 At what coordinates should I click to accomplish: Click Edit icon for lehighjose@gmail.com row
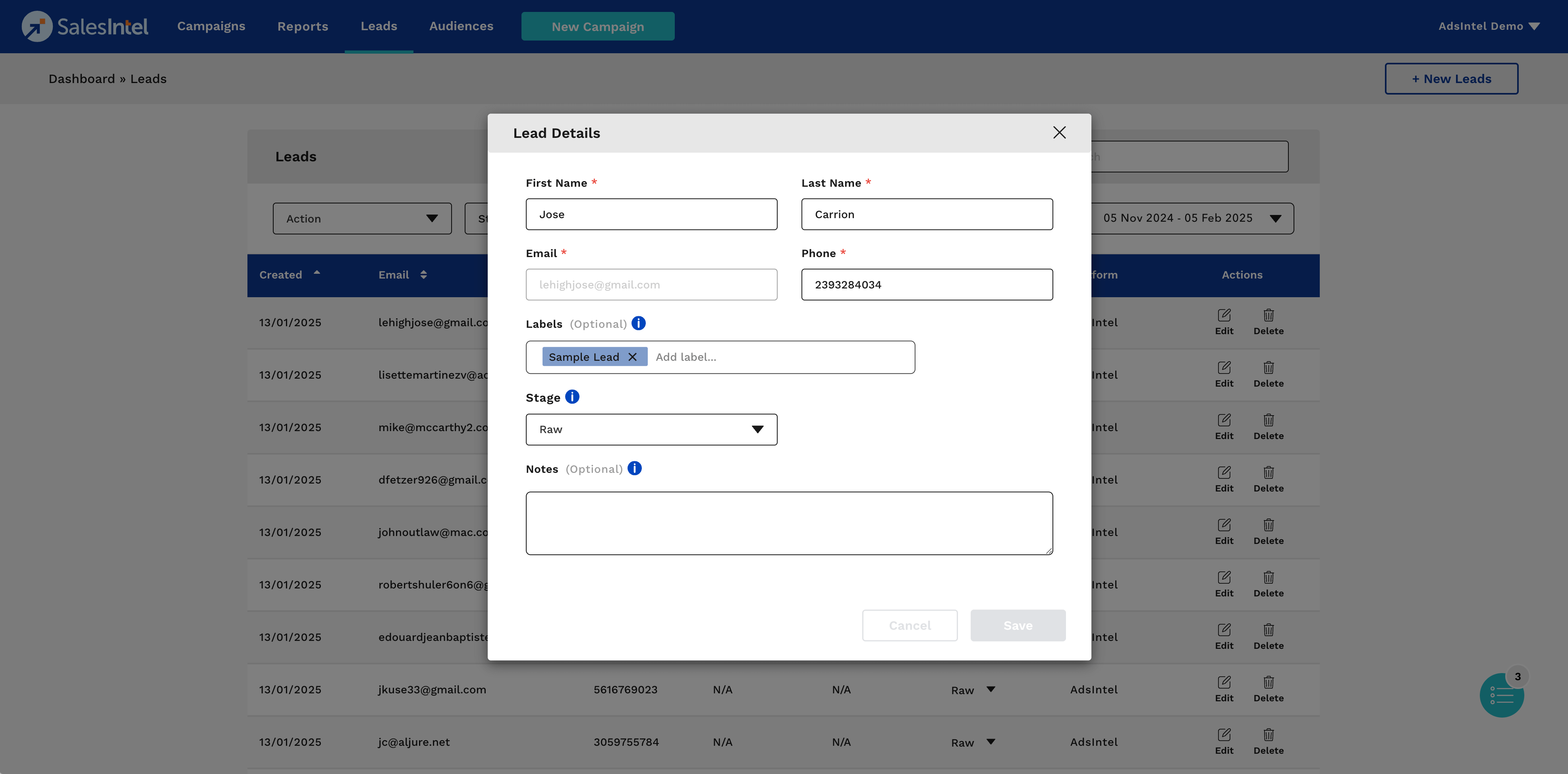(1224, 315)
